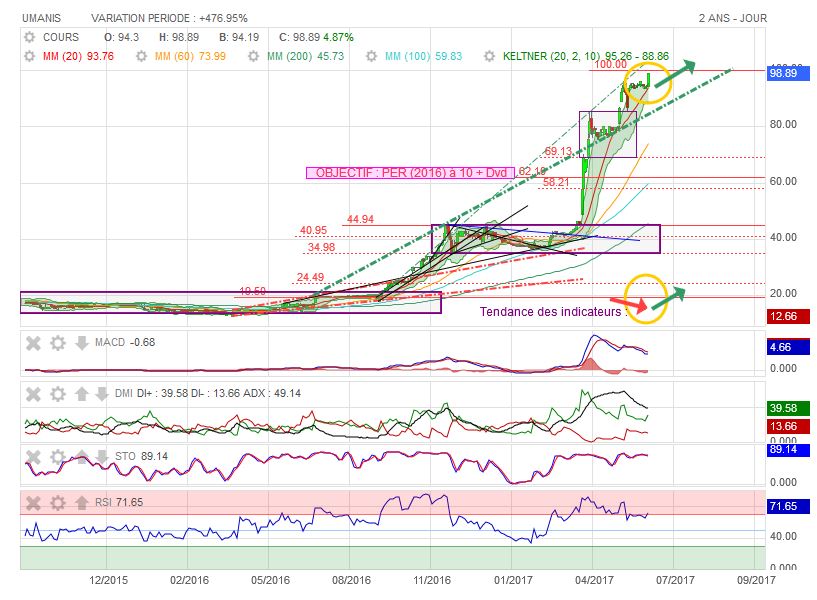Screen dimensions: 817x600
Task: Click the 40.95 level label
Action: (313, 230)
